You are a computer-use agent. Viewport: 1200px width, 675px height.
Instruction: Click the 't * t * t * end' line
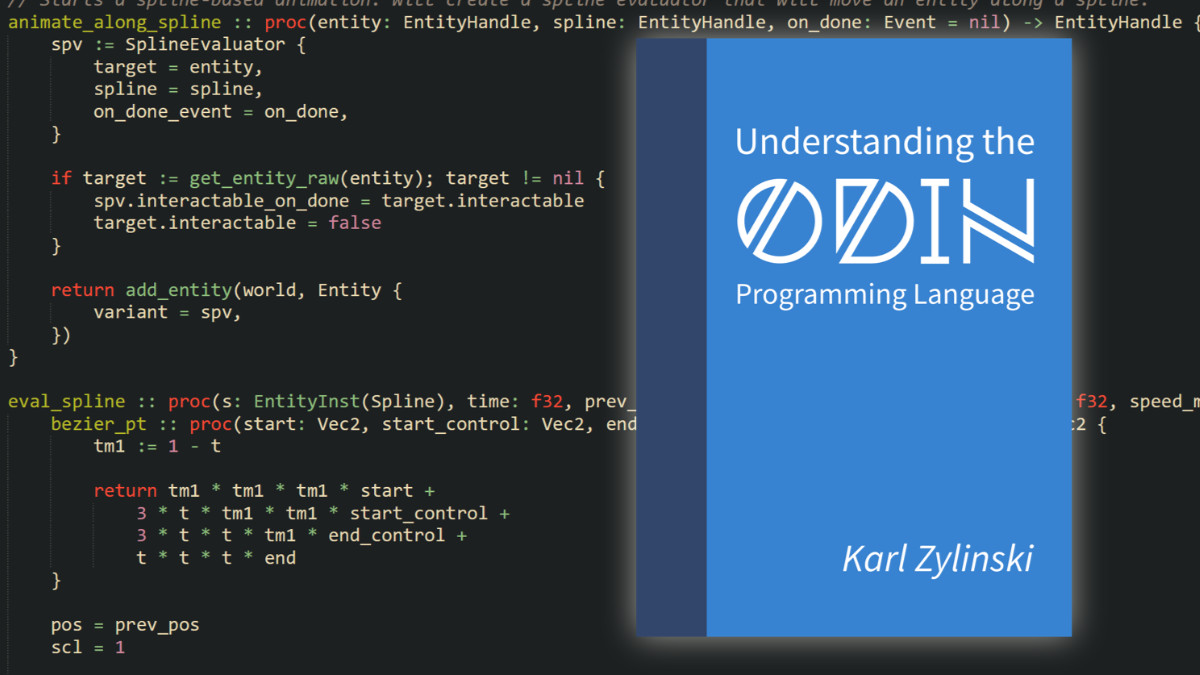click(x=216, y=558)
